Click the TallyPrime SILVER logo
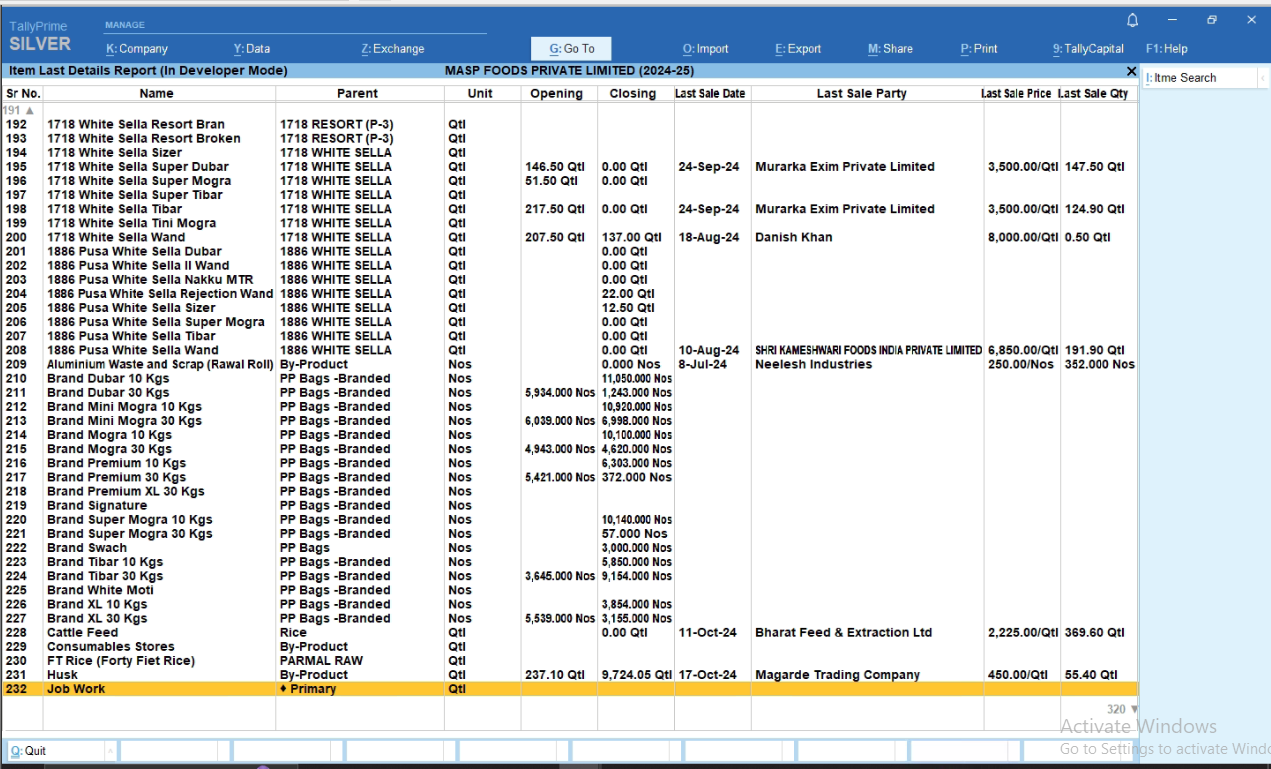 pyautogui.click(x=40, y=37)
